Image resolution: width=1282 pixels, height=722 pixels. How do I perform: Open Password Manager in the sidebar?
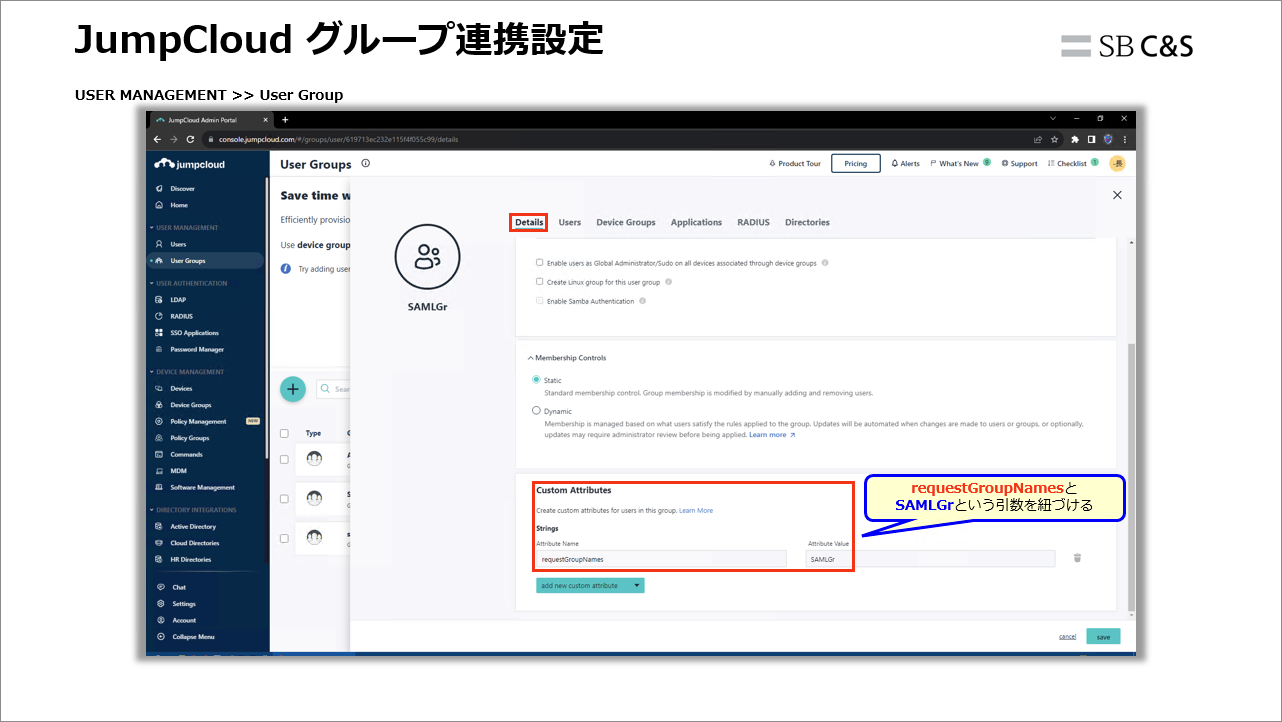tap(196, 350)
